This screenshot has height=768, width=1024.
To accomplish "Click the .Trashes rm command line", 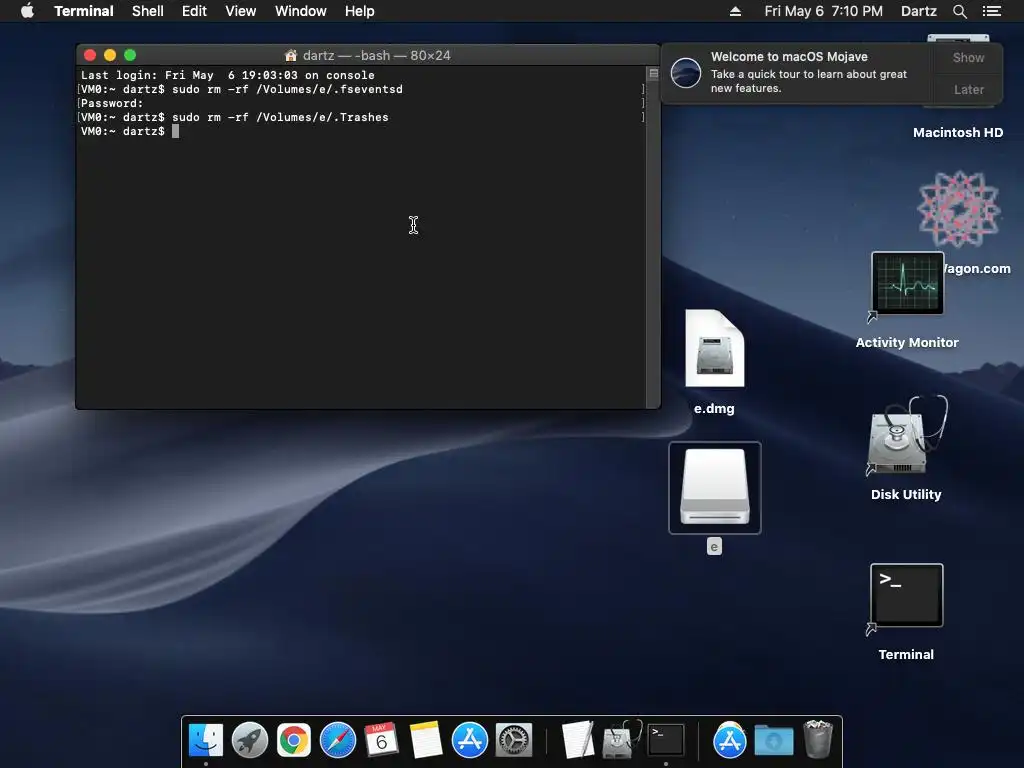I will (x=234, y=118).
